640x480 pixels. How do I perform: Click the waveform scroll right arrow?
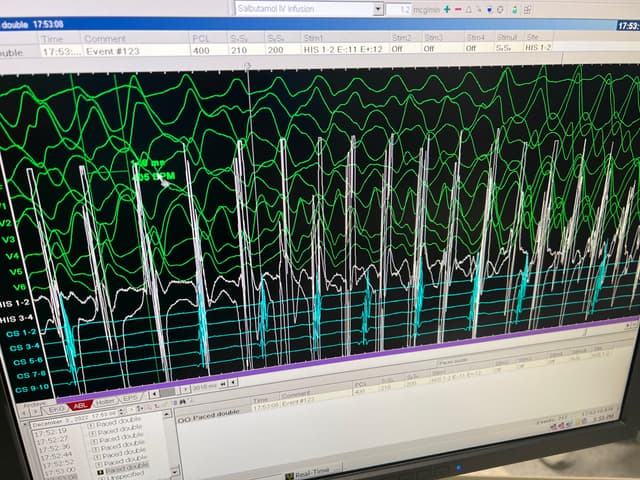[x=185, y=389]
